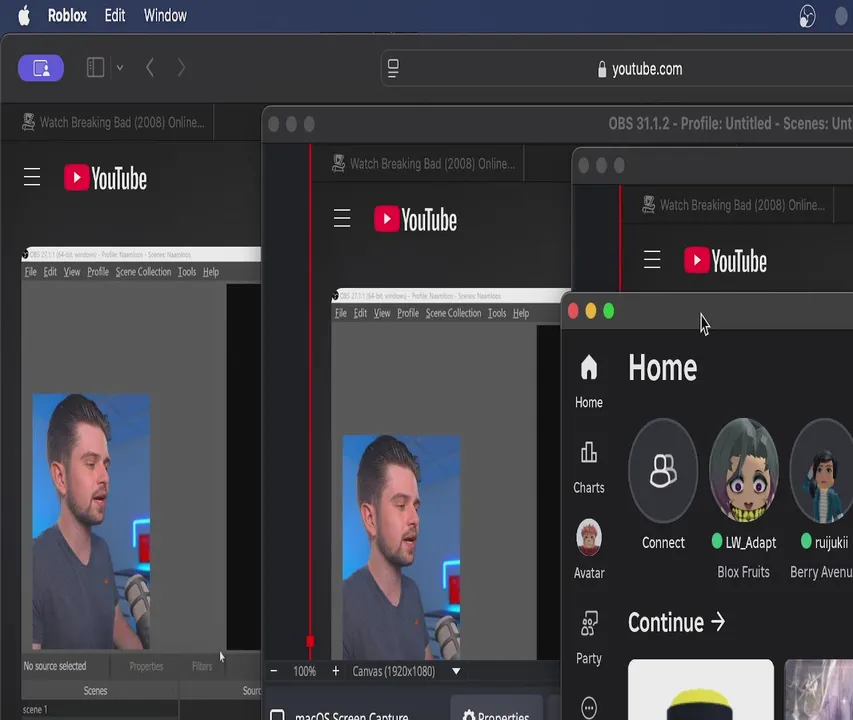Screen dimensions: 853x720
Task: Click the YouTube logo in Safari window
Action: pos(106,178)
